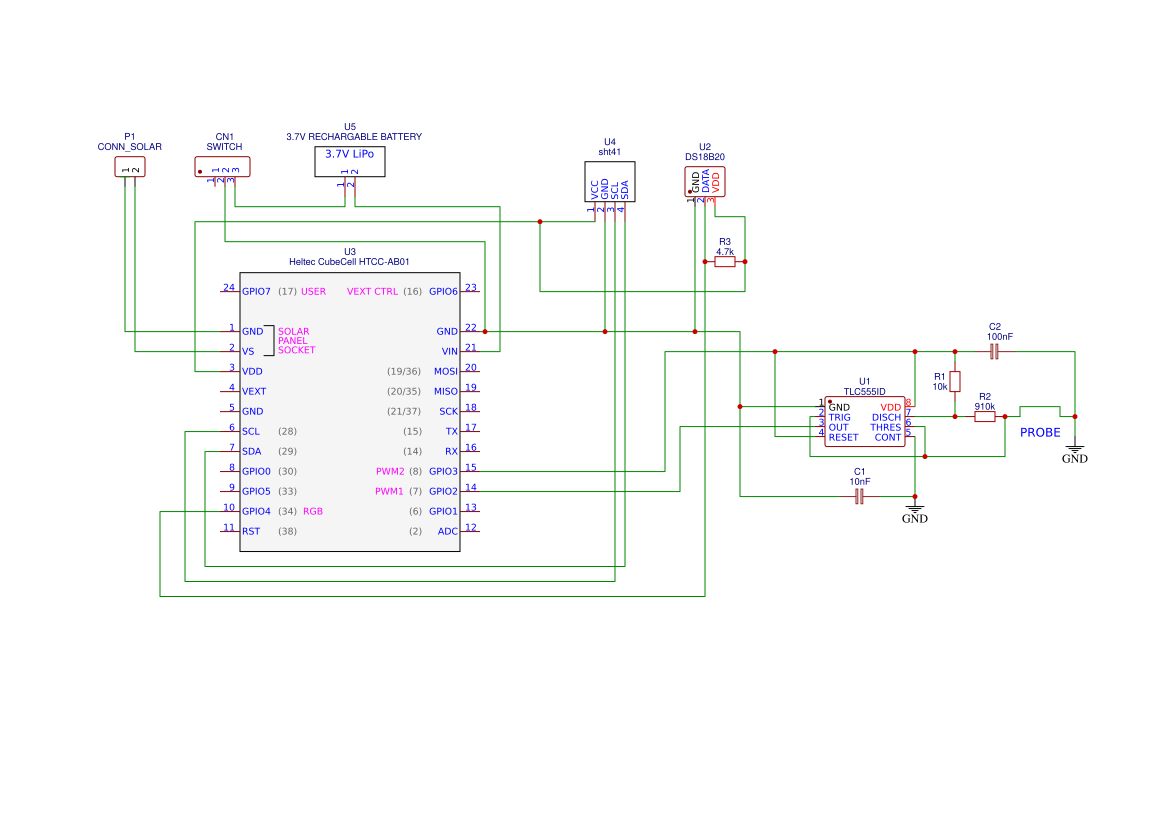Select the U4 sht41 sensor symbol
Screen dimensions: 1169x827
tap(609, 183)
